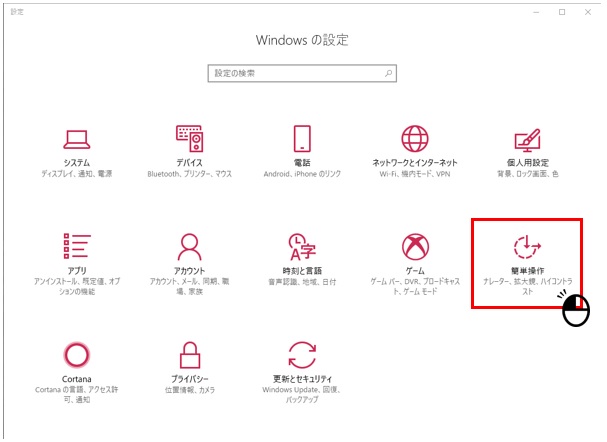Maximize the 設定 window
The width and height of the screenshot is (607, 442).
(x=562, y=12)
